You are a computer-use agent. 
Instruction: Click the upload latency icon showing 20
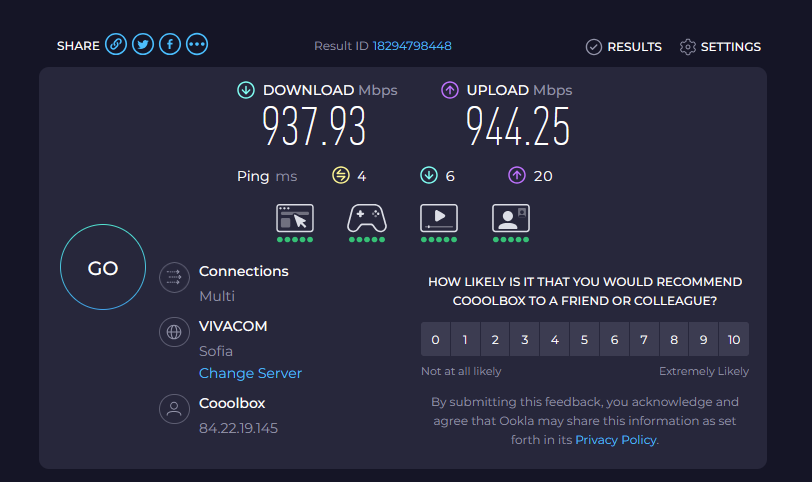[517, 176]
